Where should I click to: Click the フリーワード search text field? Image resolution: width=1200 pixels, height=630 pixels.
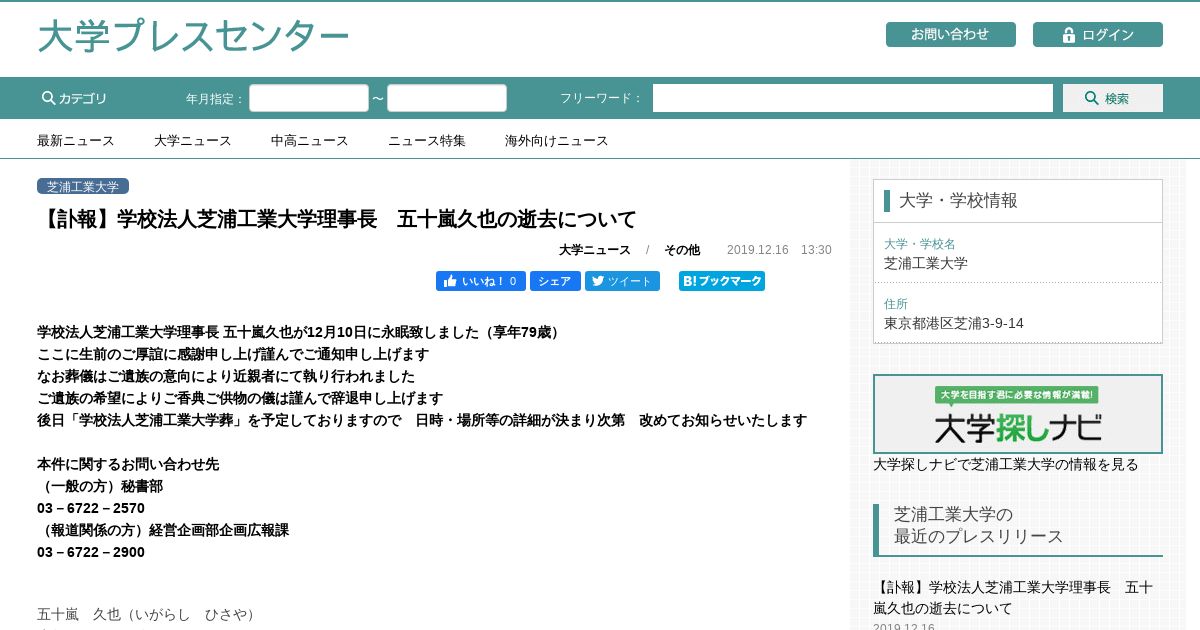[x=853, y=98]
